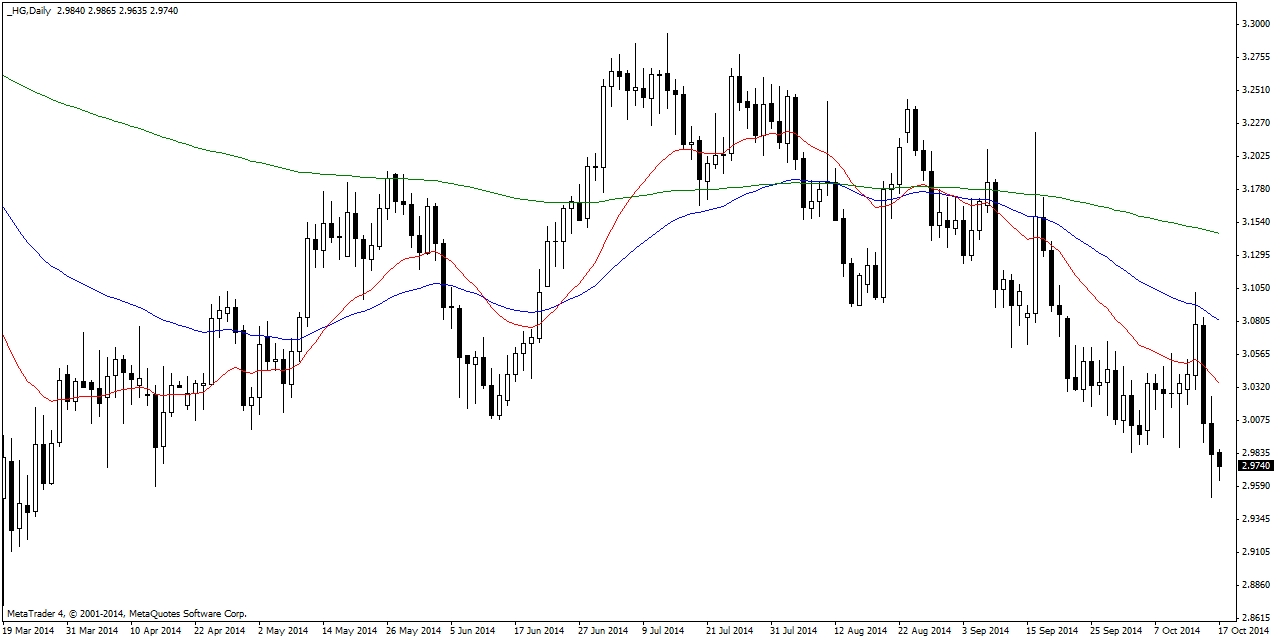The height and width of the screenshot is (639, 1276).
Task: Click the 31 Jul 2014 date label
Action: (x=795, y=631)
